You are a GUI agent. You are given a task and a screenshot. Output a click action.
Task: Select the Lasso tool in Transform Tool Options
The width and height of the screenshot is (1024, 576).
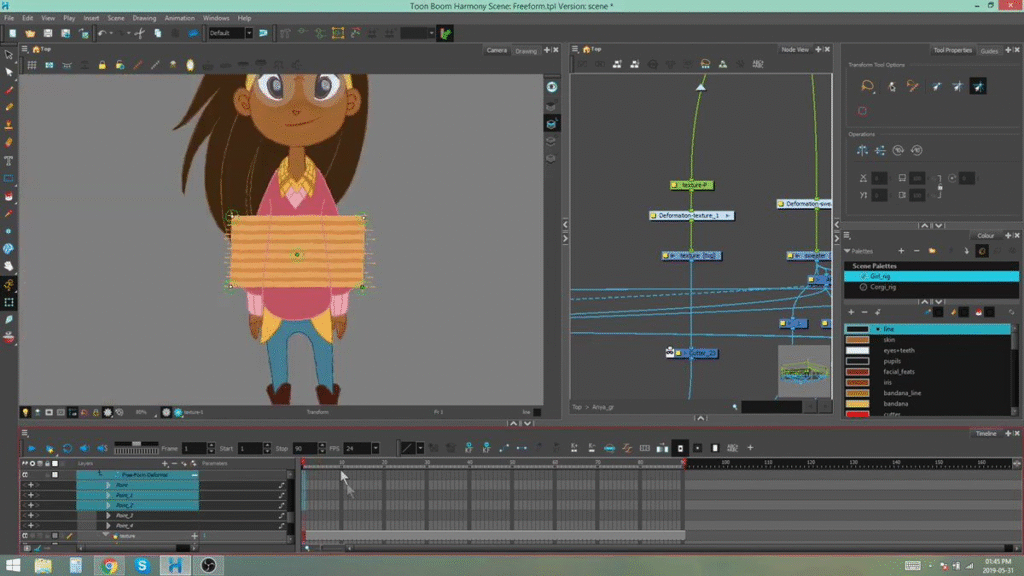(x=867, y=87)
